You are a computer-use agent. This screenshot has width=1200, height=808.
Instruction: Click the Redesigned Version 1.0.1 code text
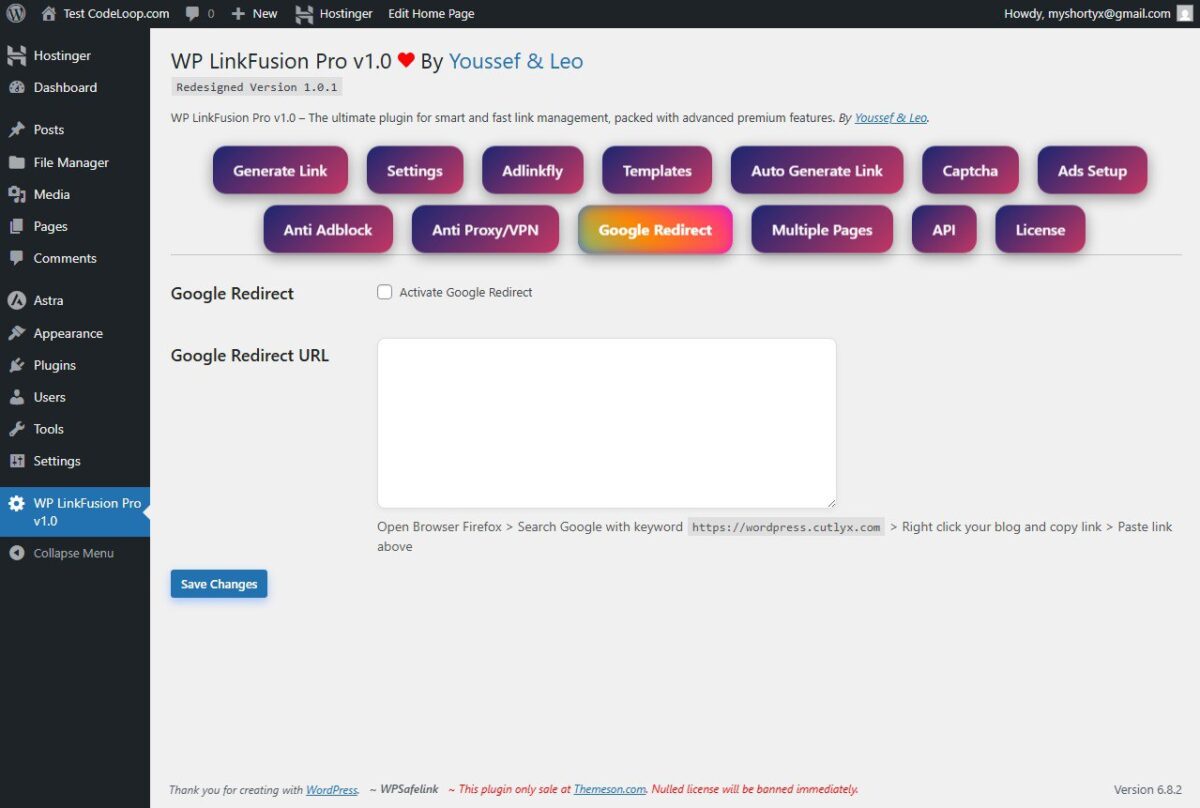(258, 87)
